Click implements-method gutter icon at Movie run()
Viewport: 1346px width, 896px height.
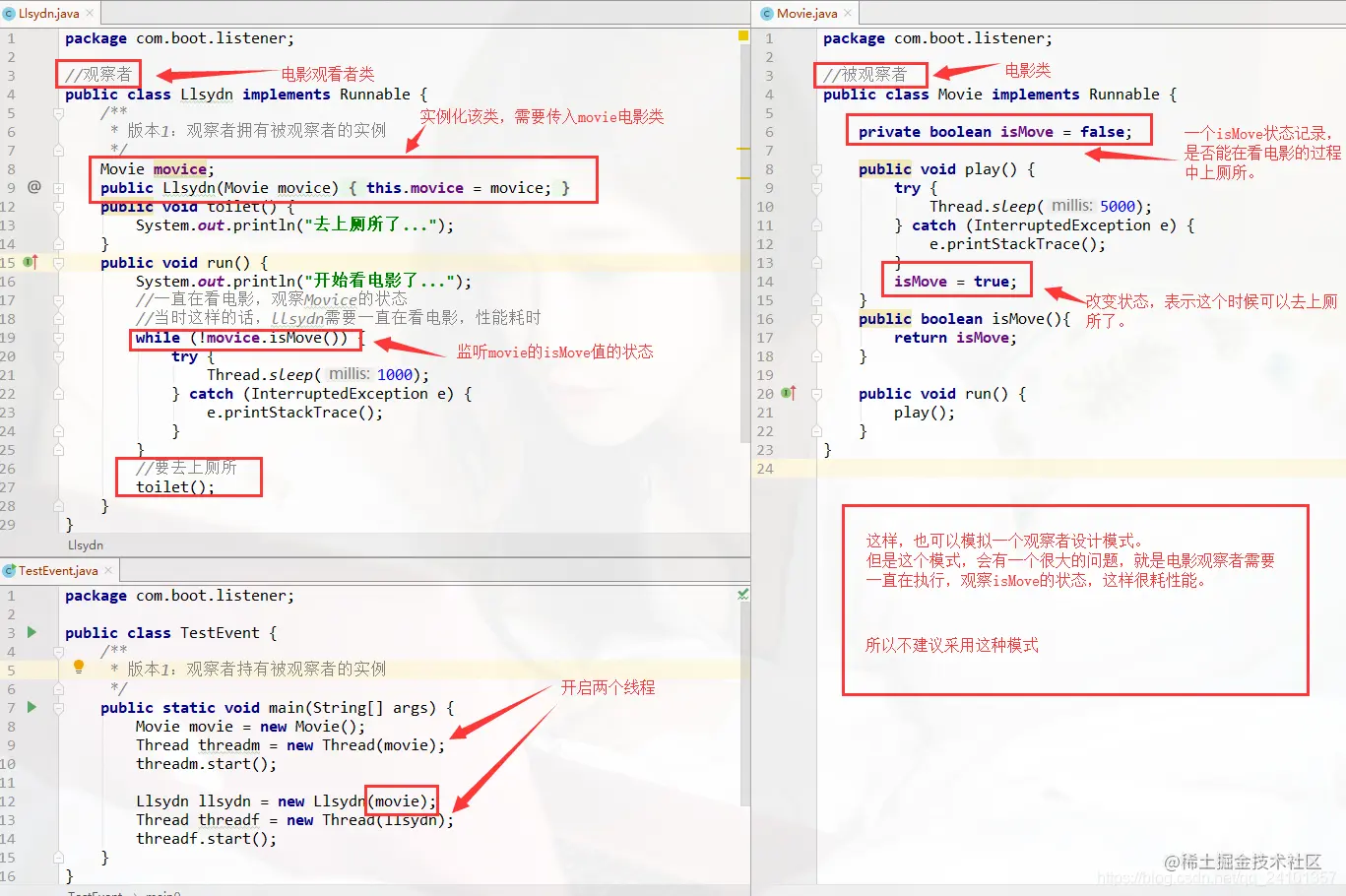(789, 393)
